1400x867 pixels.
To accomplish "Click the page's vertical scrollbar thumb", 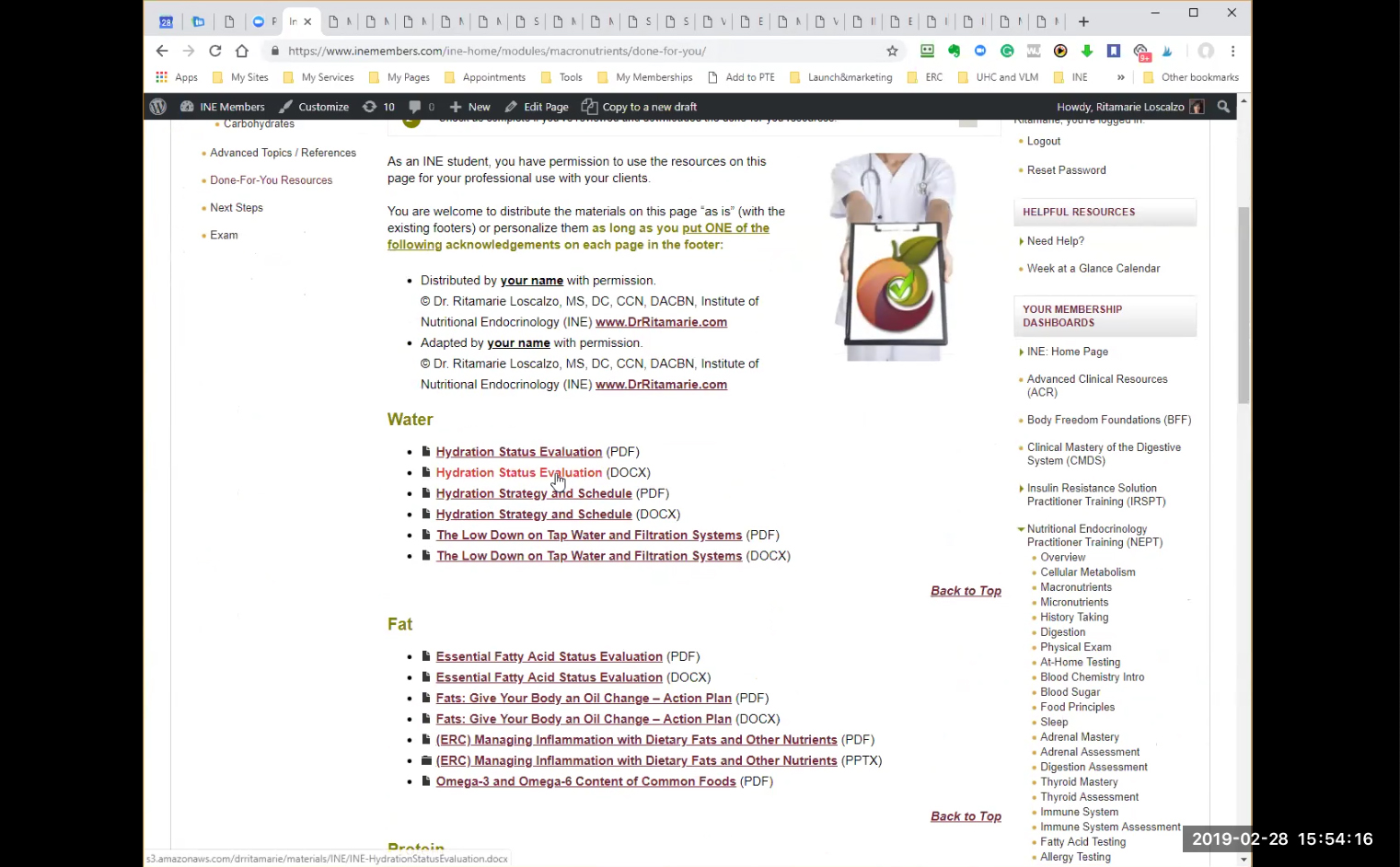I will click(x=1244, y=304).
